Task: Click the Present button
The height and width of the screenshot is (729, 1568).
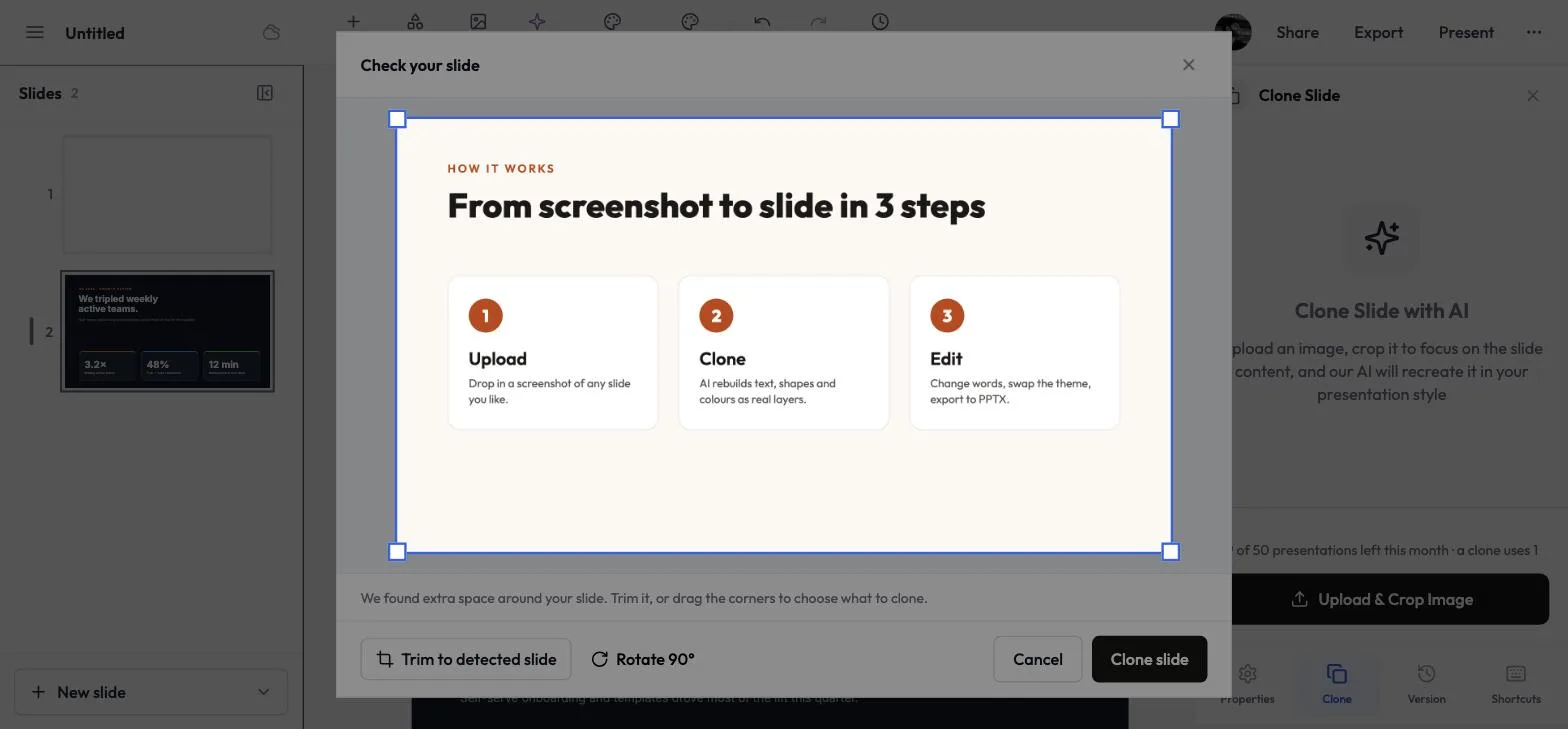Action: tap(1466, 32)
